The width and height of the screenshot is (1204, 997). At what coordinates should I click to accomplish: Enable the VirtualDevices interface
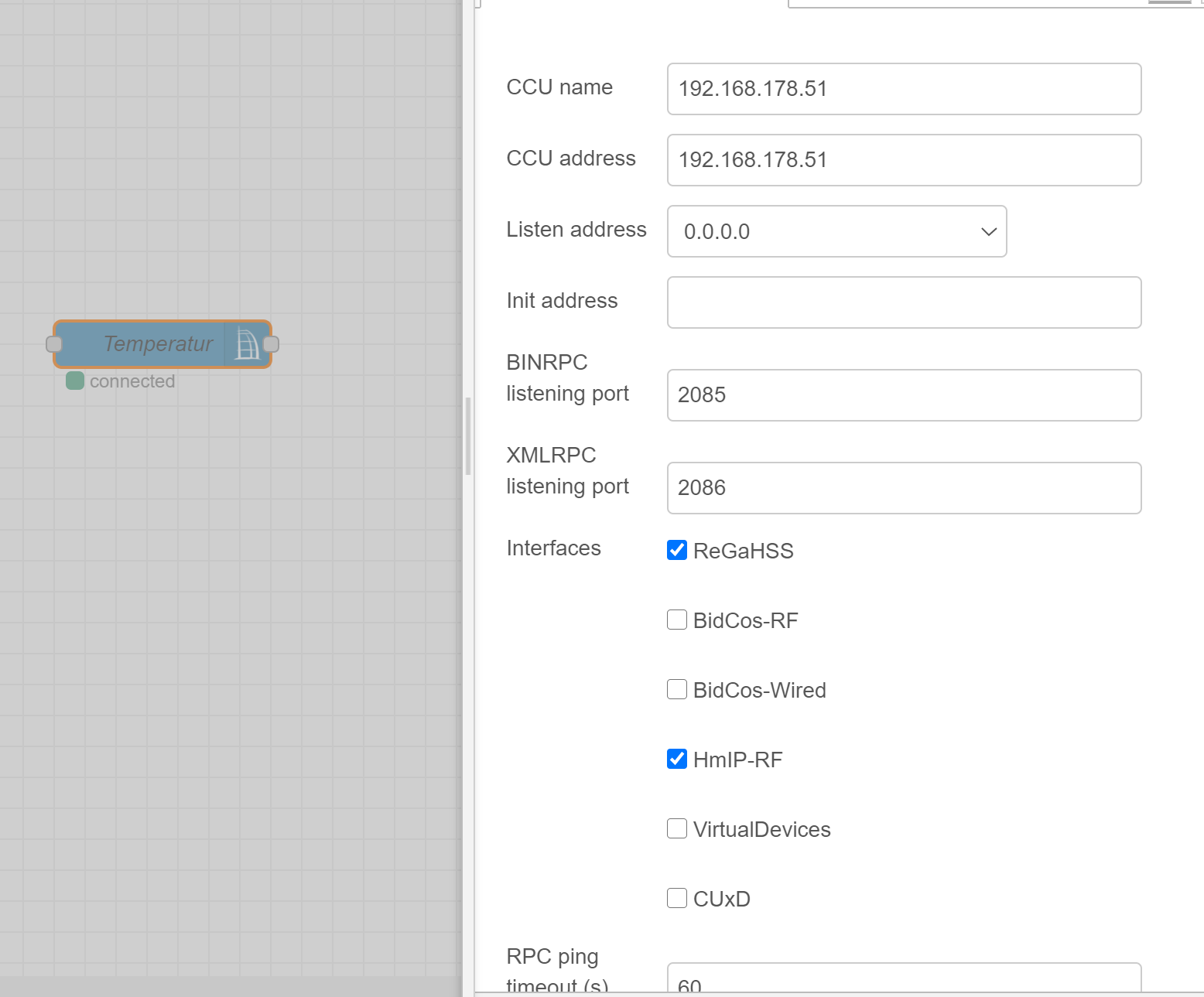click(676, 828)
